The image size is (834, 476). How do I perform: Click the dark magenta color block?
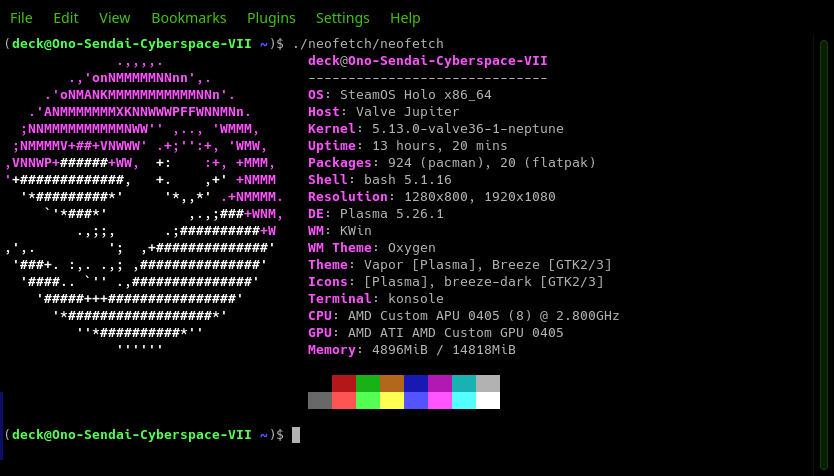[440, 383]
